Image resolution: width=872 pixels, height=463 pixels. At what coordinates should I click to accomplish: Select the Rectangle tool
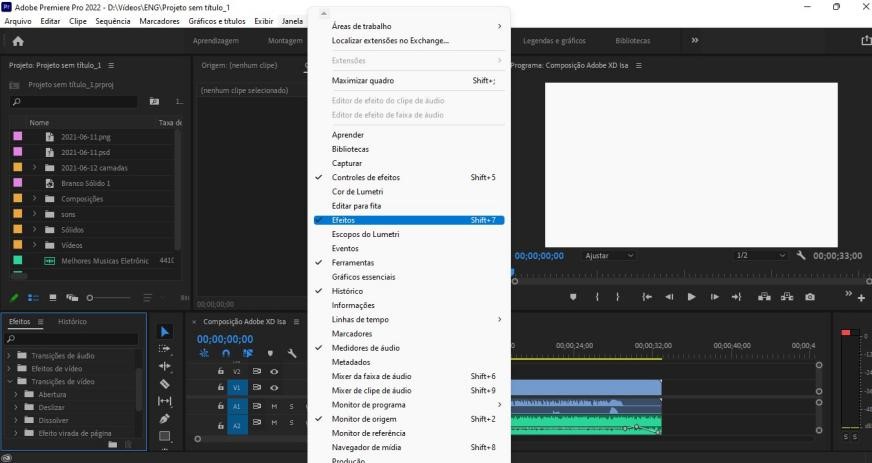point(165,436)
